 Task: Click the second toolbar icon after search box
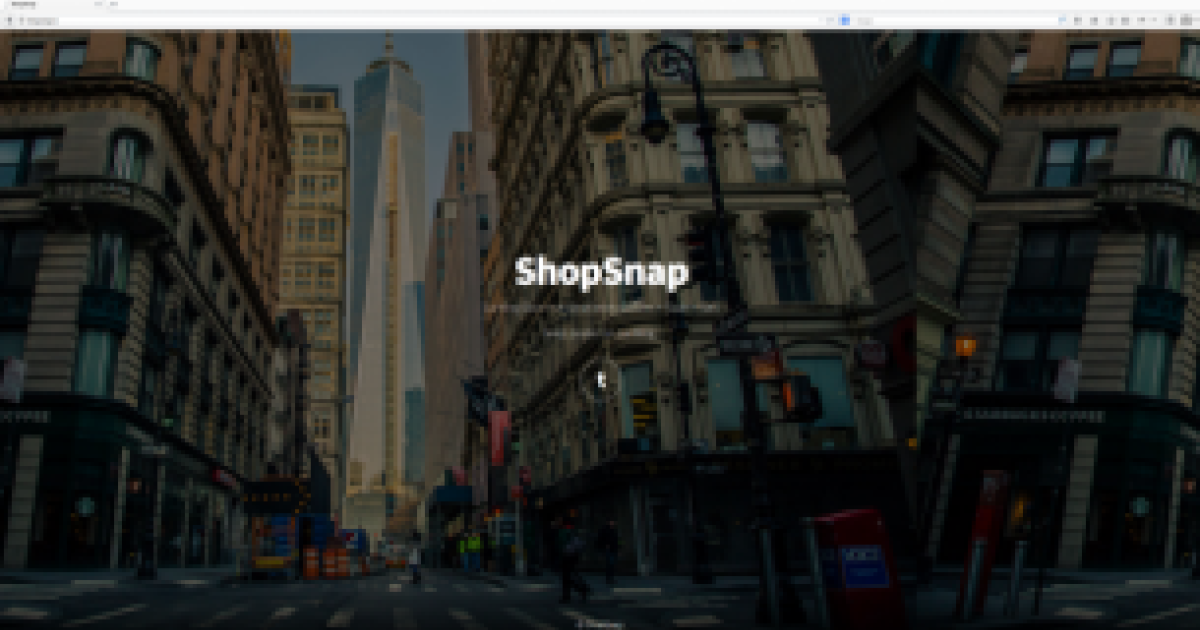pos(1095,20)
